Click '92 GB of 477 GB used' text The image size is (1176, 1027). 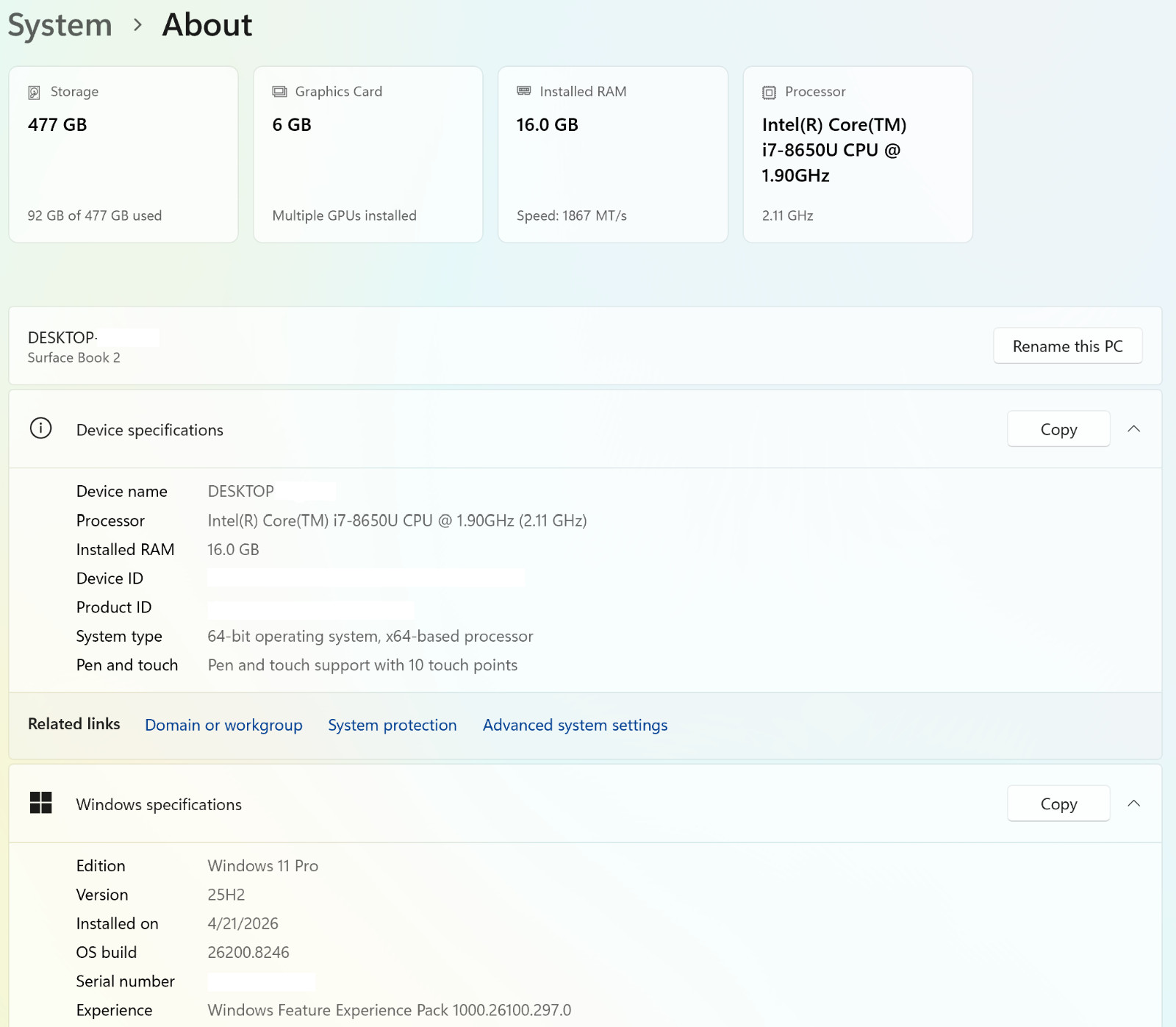tap(95, 215)
